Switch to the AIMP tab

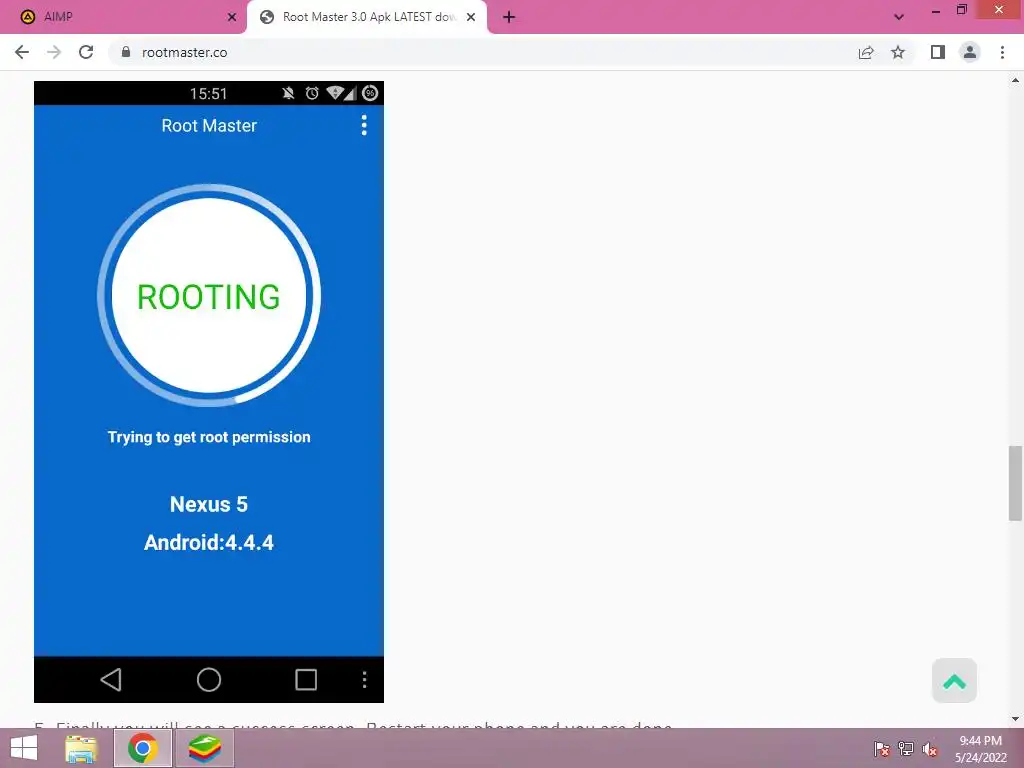tap(122, 17)
